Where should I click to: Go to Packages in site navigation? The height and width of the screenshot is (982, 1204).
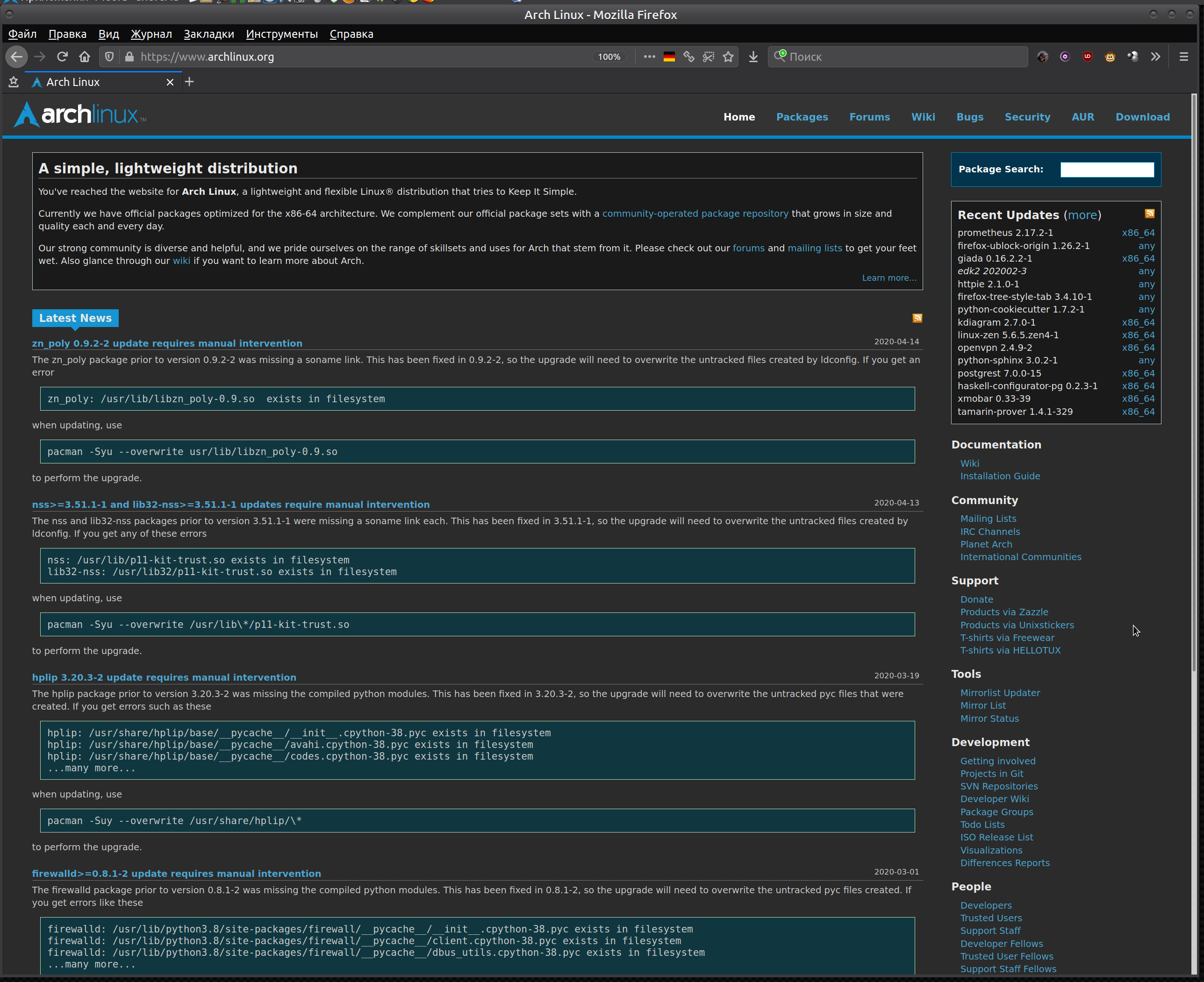(802, 117)
